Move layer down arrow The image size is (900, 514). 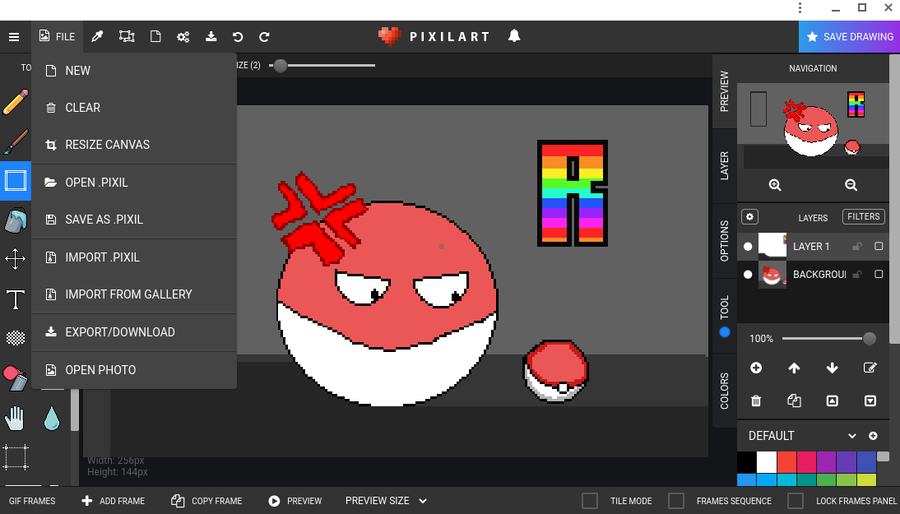832,368
